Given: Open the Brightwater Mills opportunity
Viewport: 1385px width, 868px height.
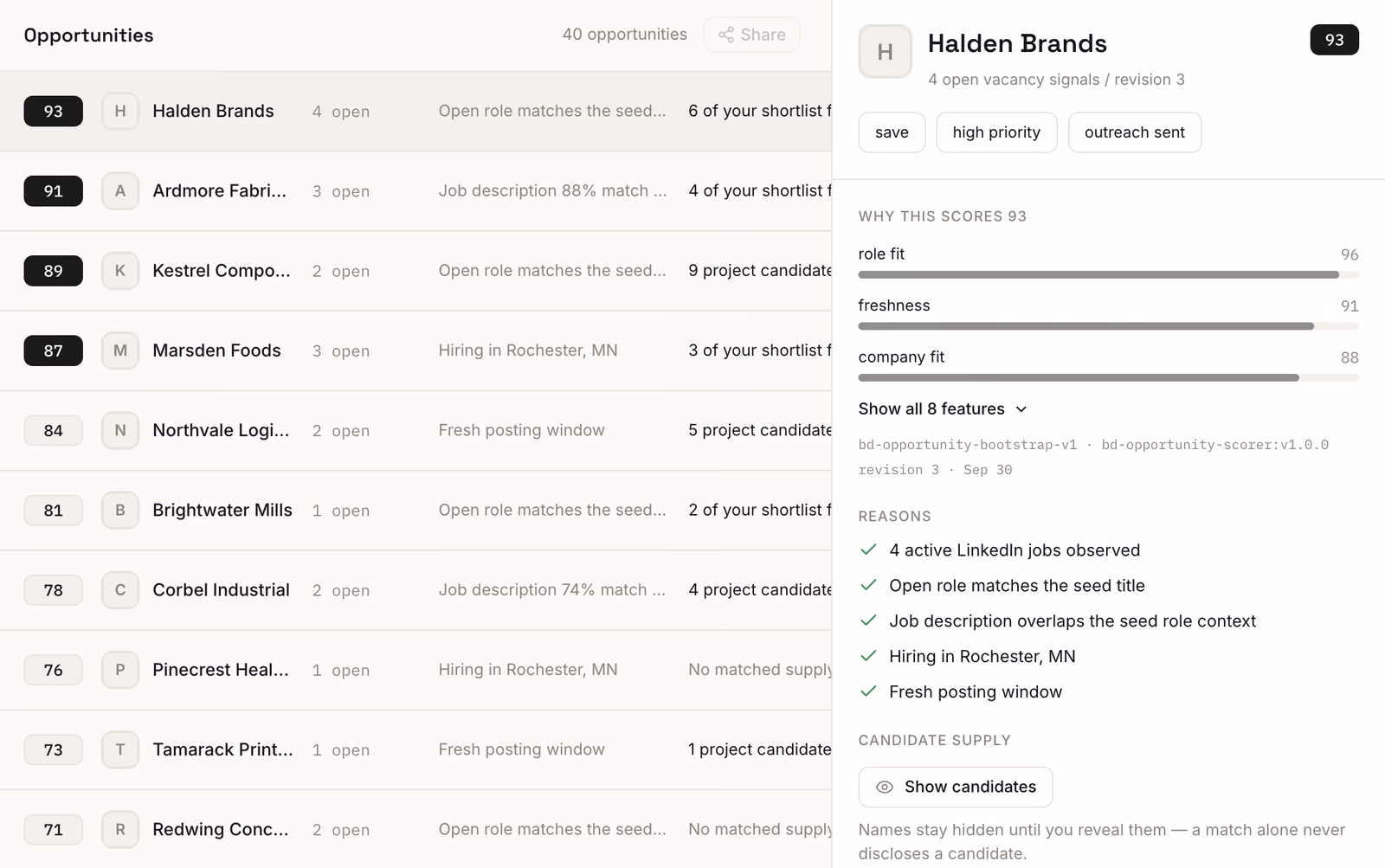Looking at the screenshot, I should pos(415,511).
